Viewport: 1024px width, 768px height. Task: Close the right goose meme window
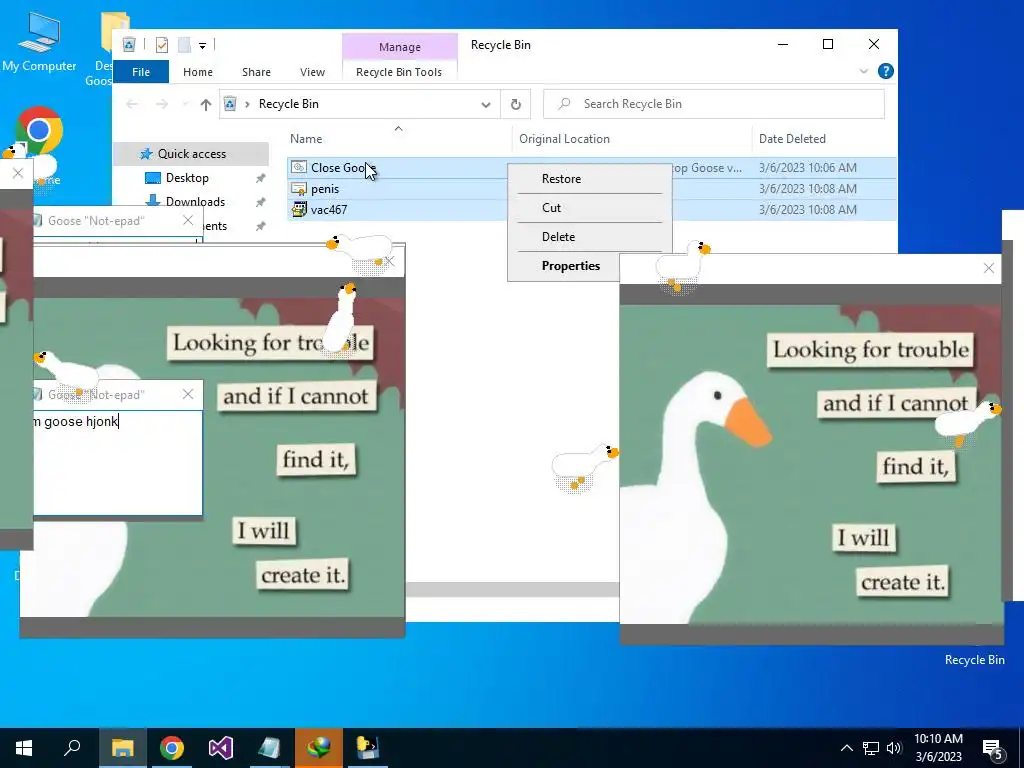click(989, 268)
